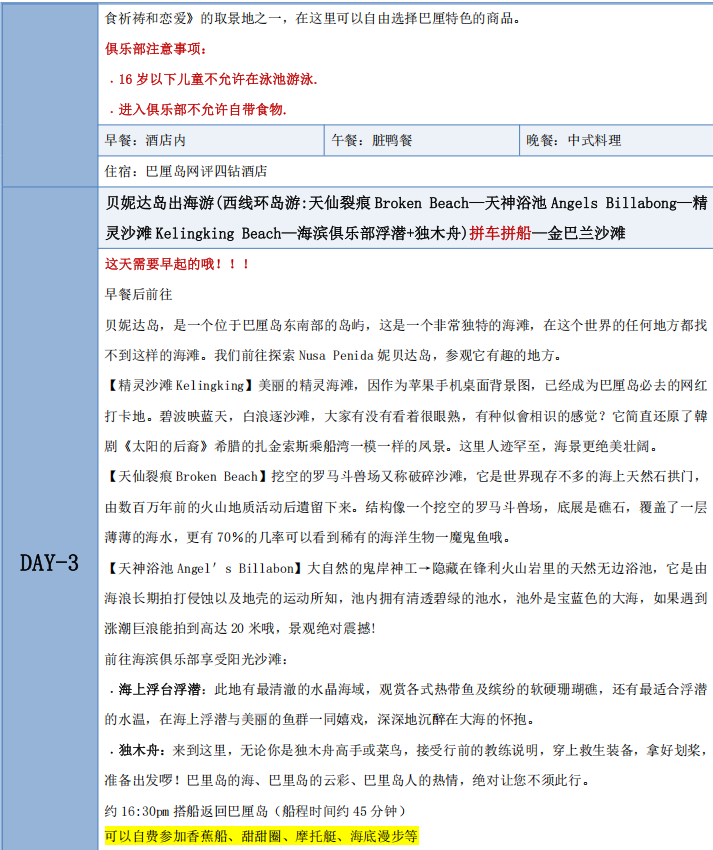
Task: Click the line 早餐后前往
Action: tap(138, 294)
